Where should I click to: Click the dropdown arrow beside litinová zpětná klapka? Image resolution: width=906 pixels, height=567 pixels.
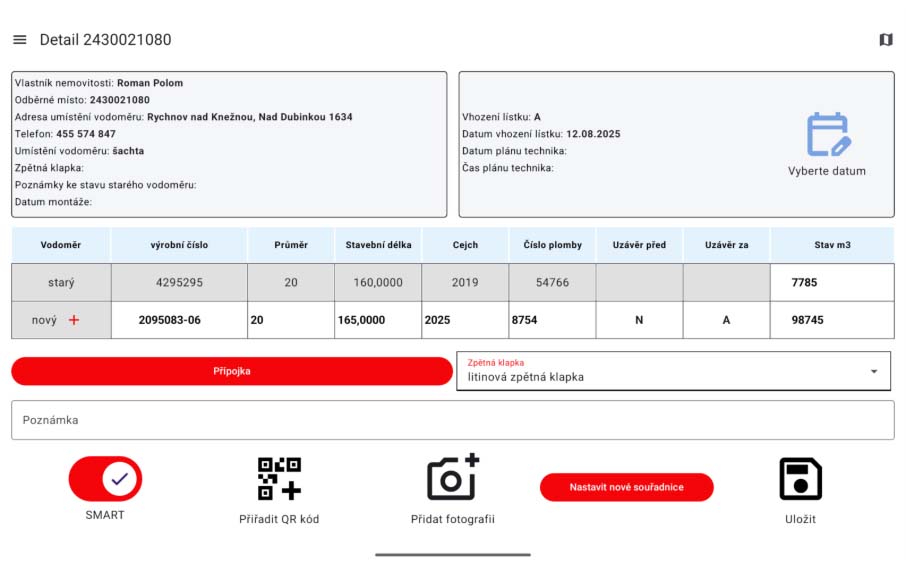[874, 371]
